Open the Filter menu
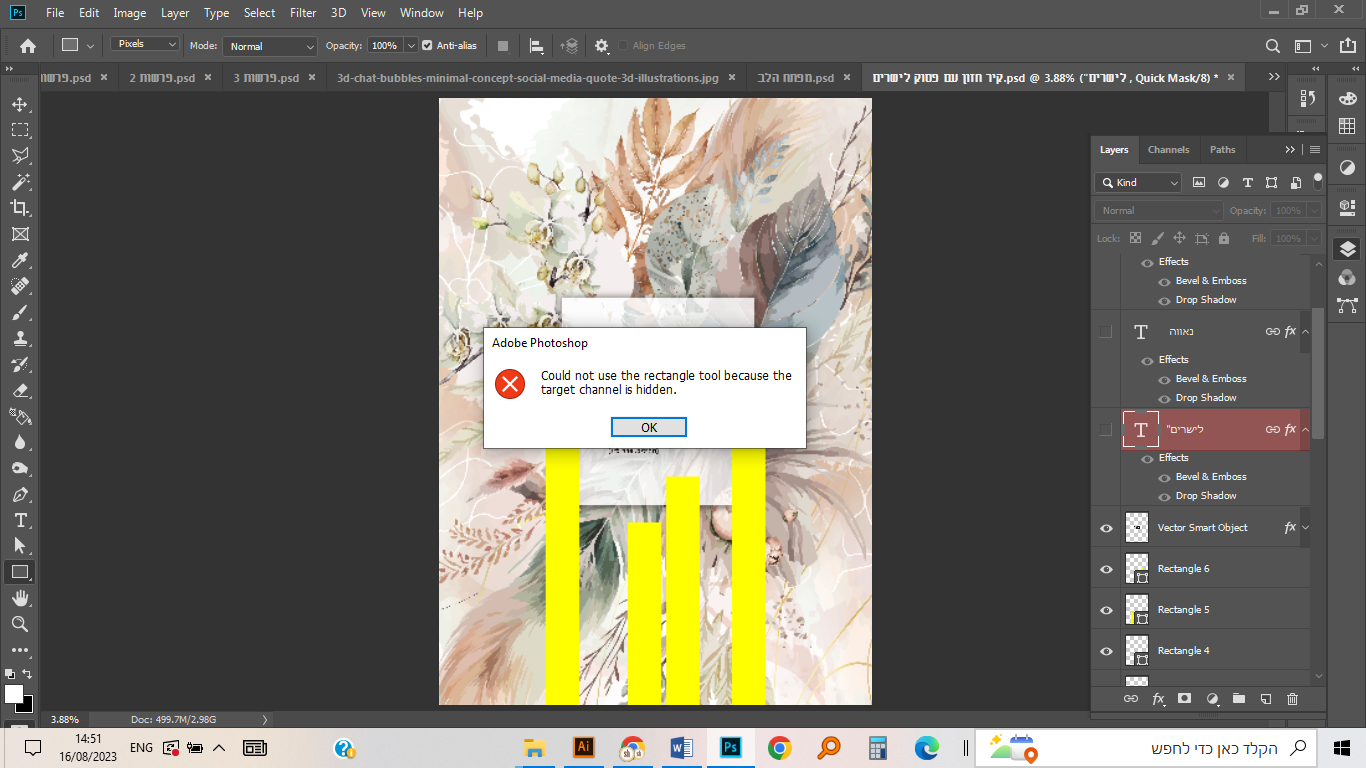 (303, 13)
